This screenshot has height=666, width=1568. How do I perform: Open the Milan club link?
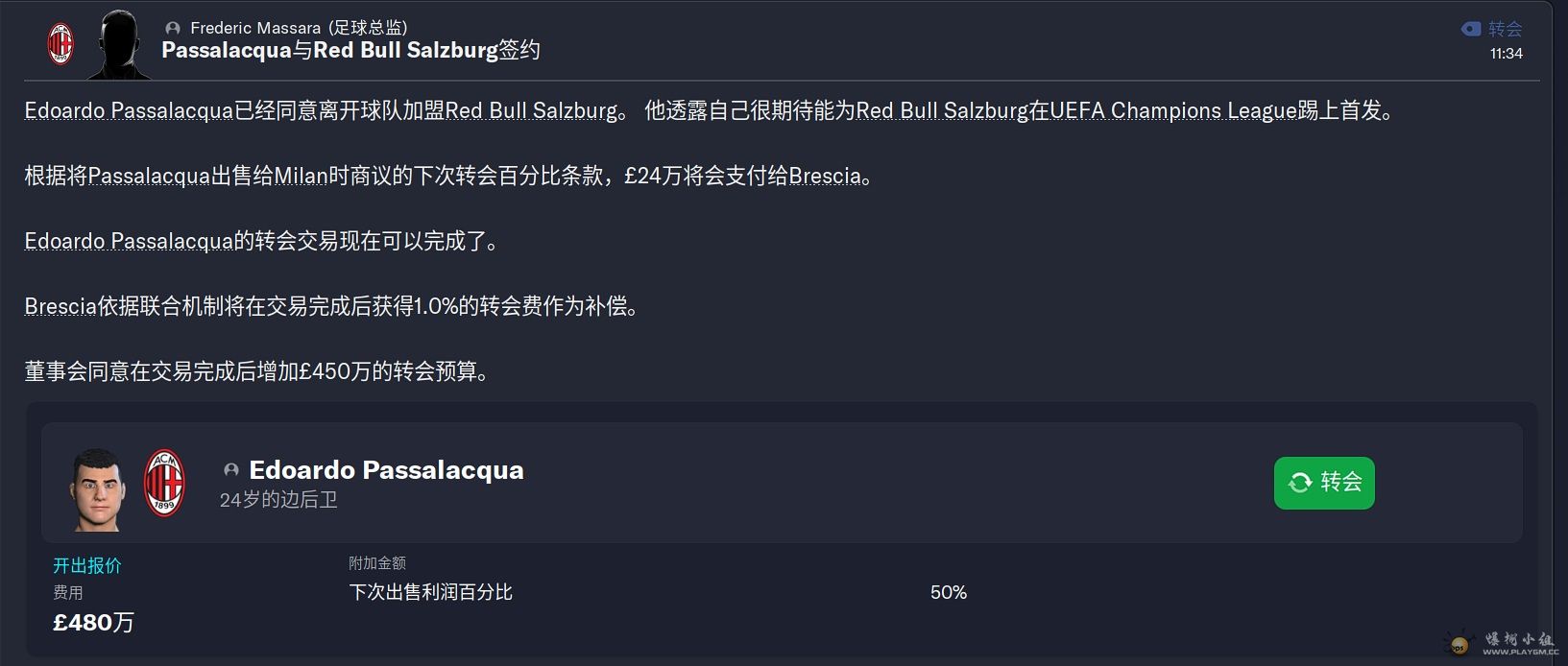(x=301, y=177)
